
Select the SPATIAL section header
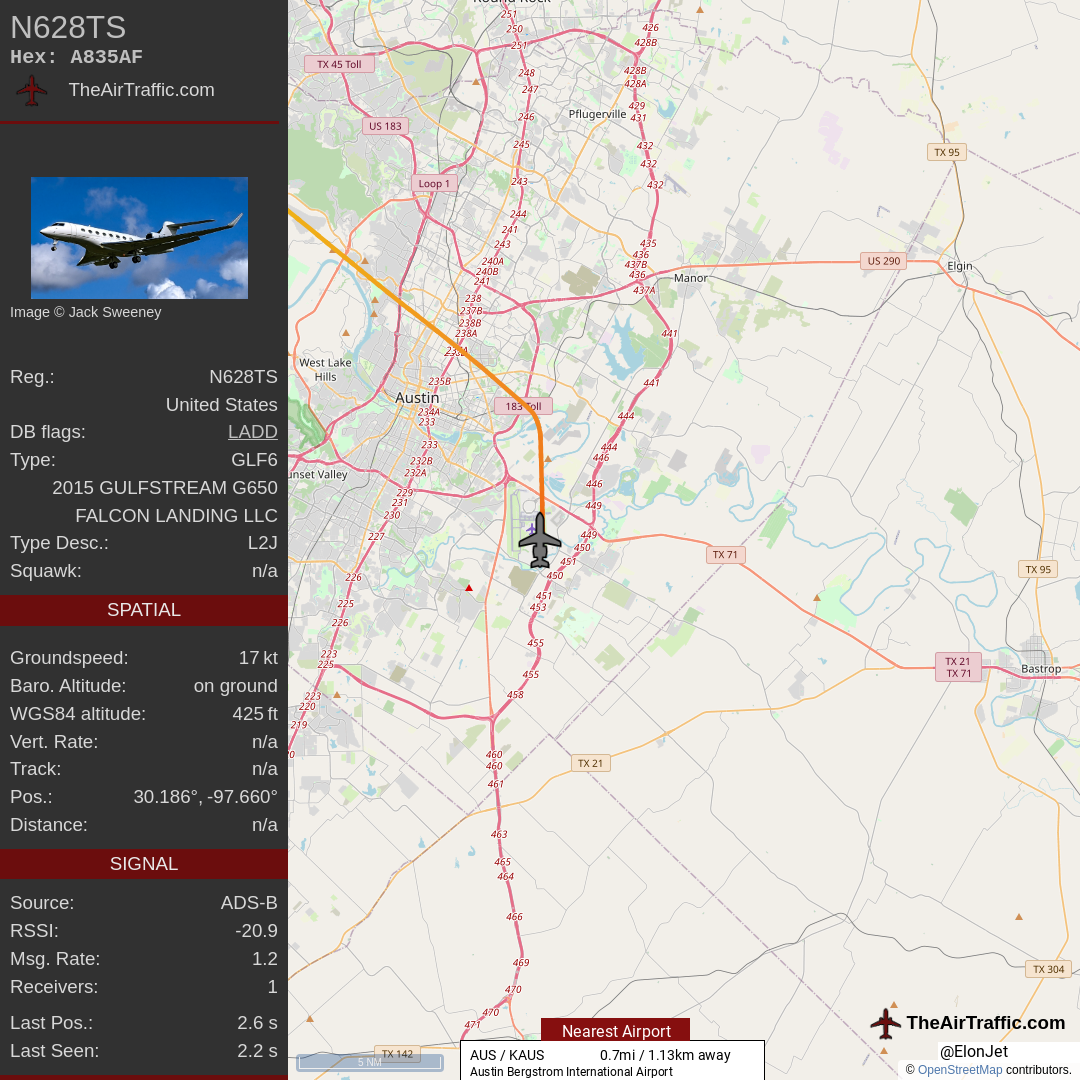[x=144, y=610]
